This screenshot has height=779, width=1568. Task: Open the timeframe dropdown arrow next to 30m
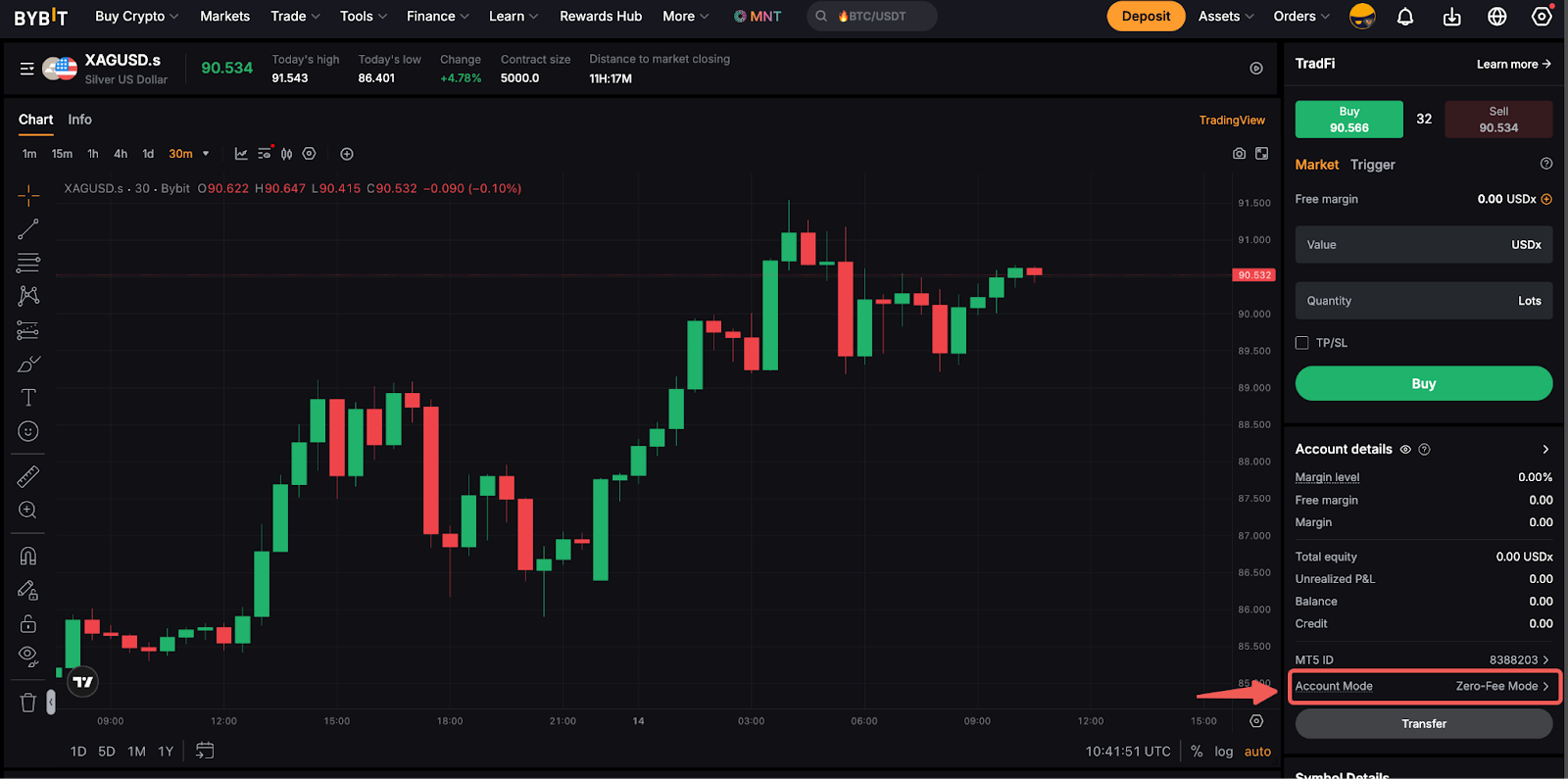click(x=206, y=154)
